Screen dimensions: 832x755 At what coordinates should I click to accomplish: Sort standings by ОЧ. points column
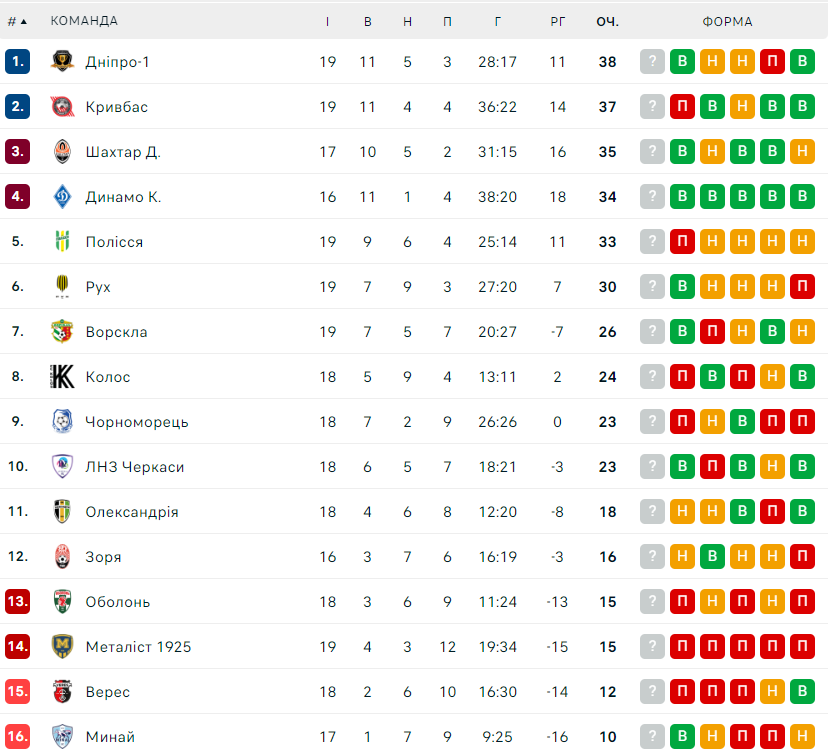[607, 21]
